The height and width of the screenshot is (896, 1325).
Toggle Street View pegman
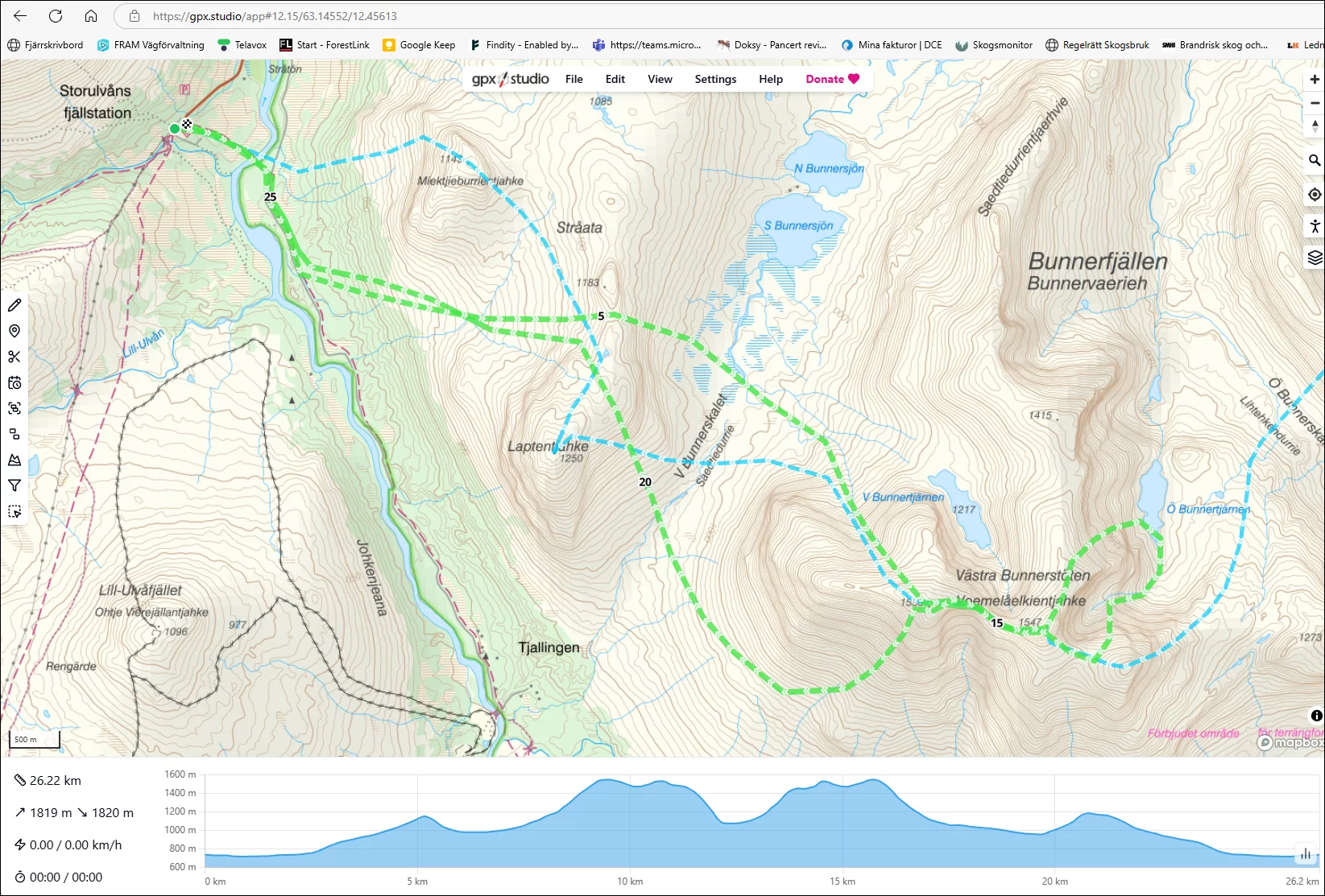tap(1315, 226)
